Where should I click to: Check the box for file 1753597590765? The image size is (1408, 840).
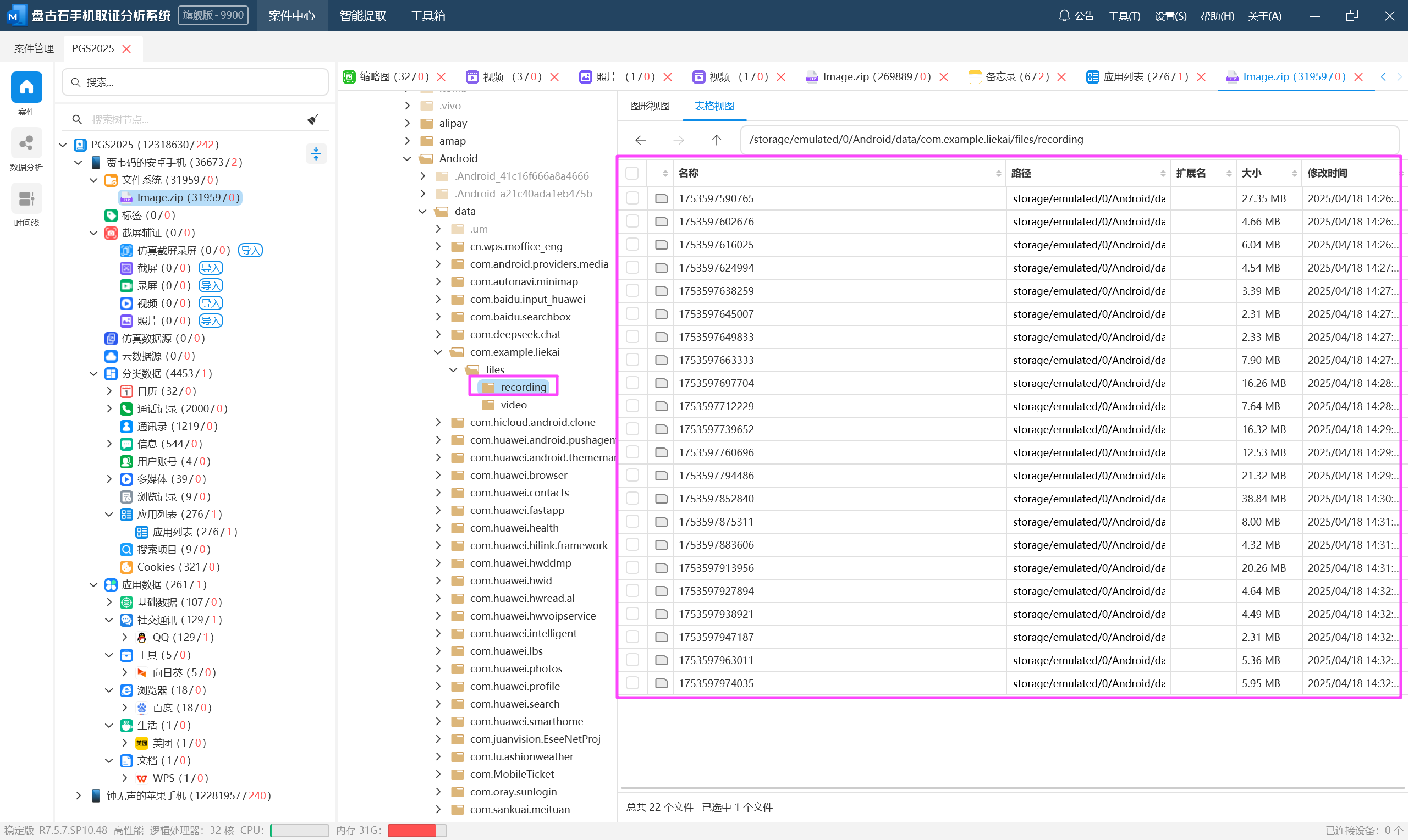(632, 198)
